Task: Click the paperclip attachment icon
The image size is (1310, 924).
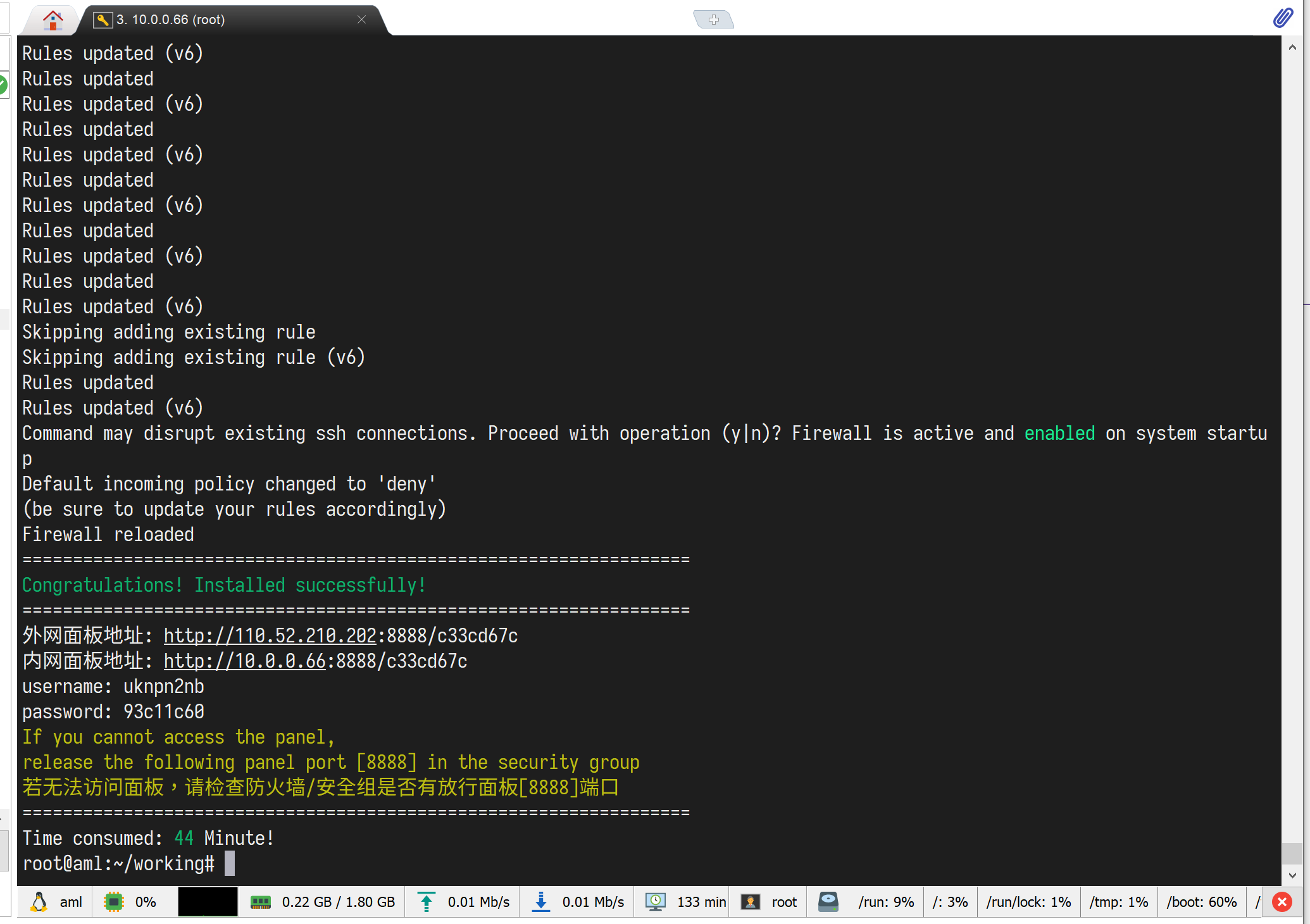Action: click(1283, 17)
